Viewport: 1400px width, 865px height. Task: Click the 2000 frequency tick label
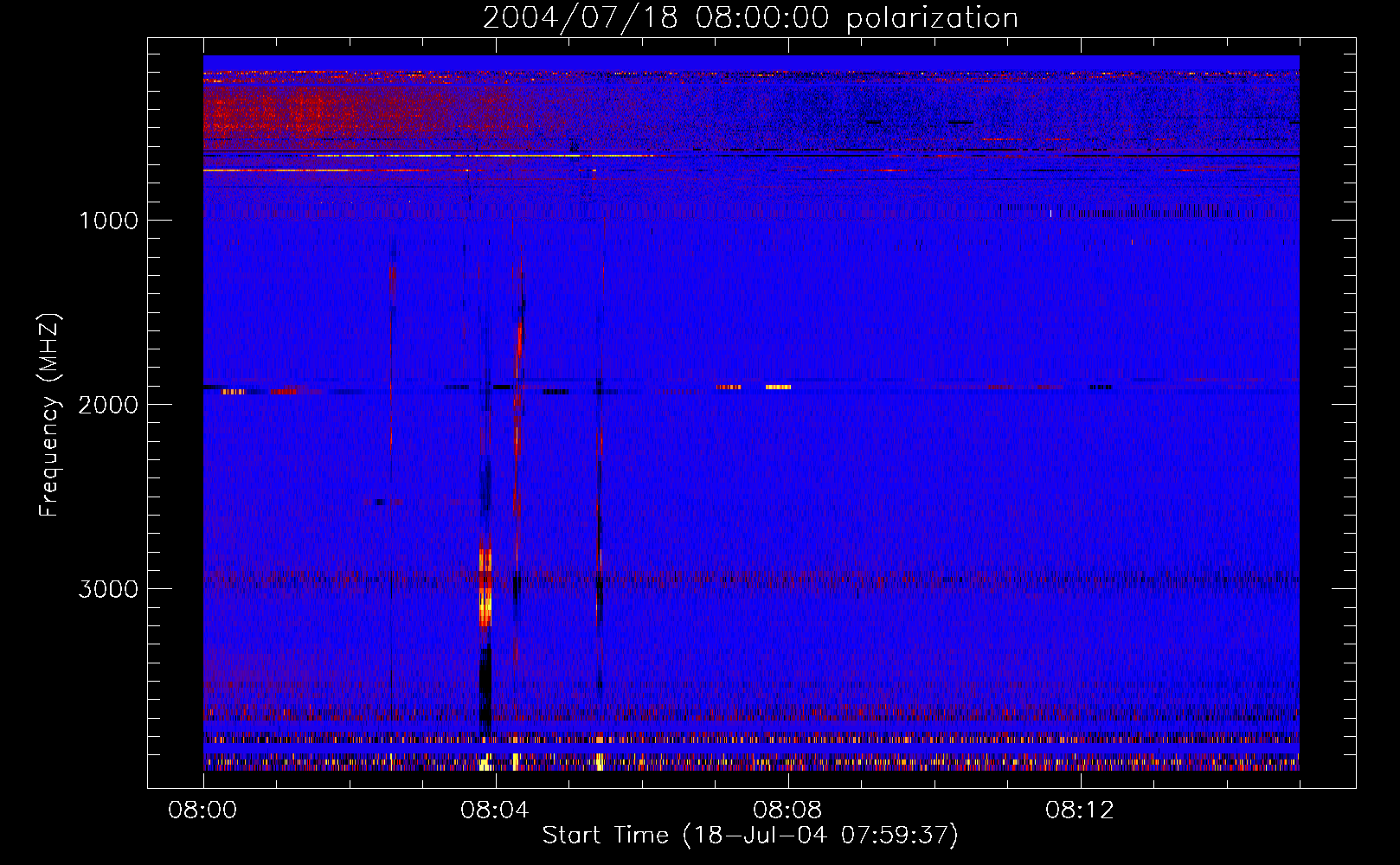coord(108,405)
